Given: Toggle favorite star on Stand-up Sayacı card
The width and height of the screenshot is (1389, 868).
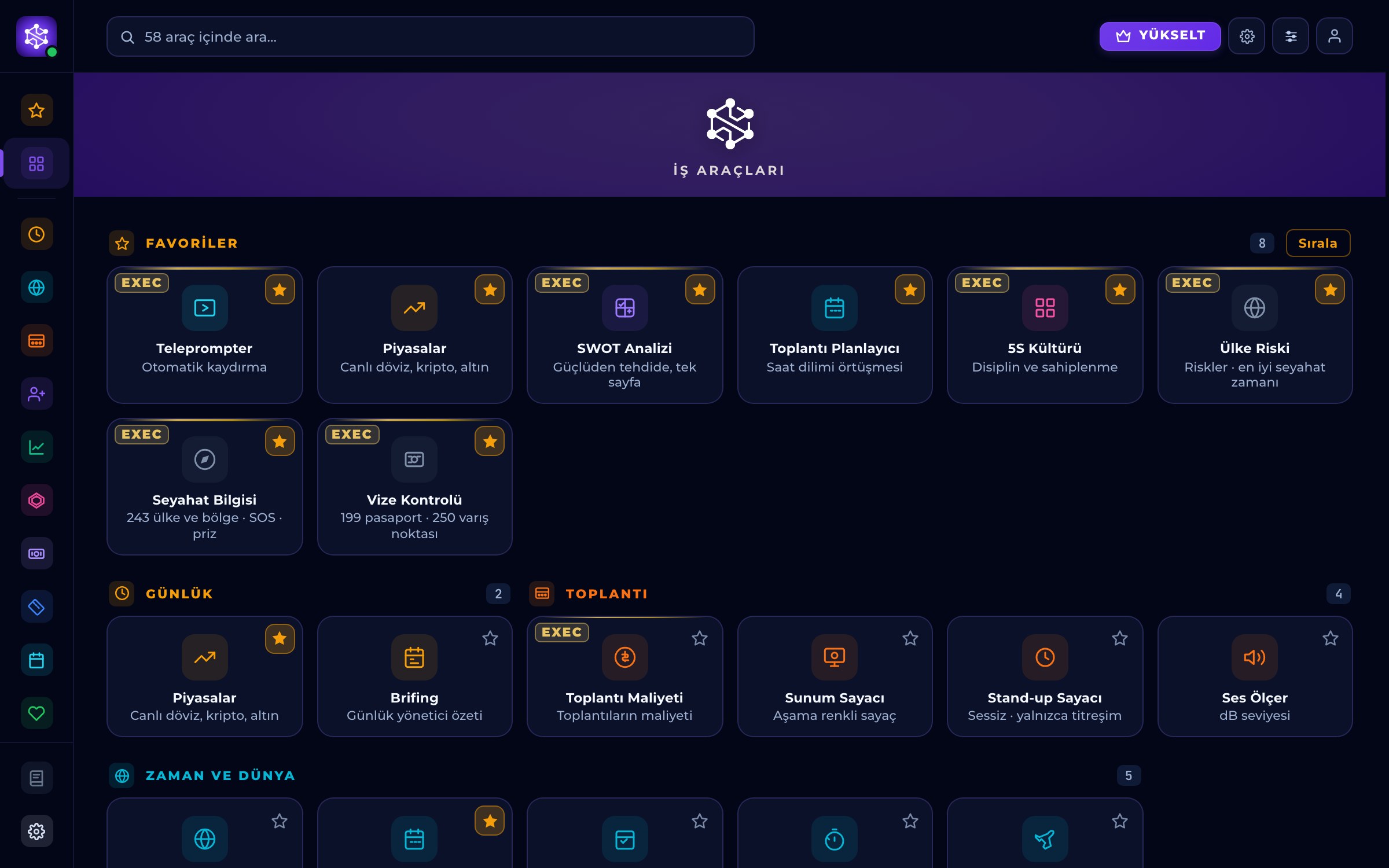Looking at the screenshot, I should click(x=1120, y=639).
